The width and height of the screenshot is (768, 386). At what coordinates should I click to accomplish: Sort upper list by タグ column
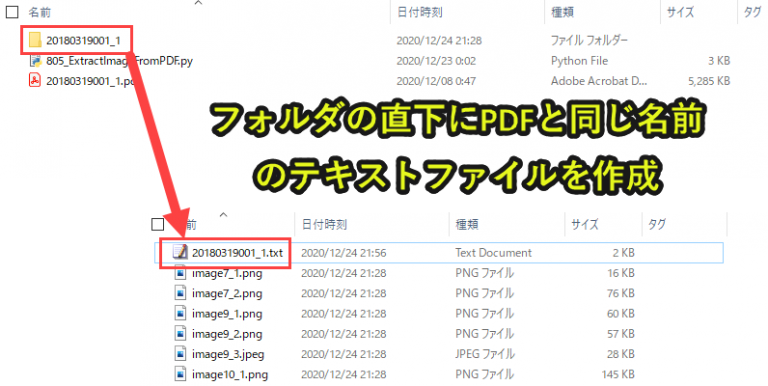pyautogui.click(x=752, y=12)
